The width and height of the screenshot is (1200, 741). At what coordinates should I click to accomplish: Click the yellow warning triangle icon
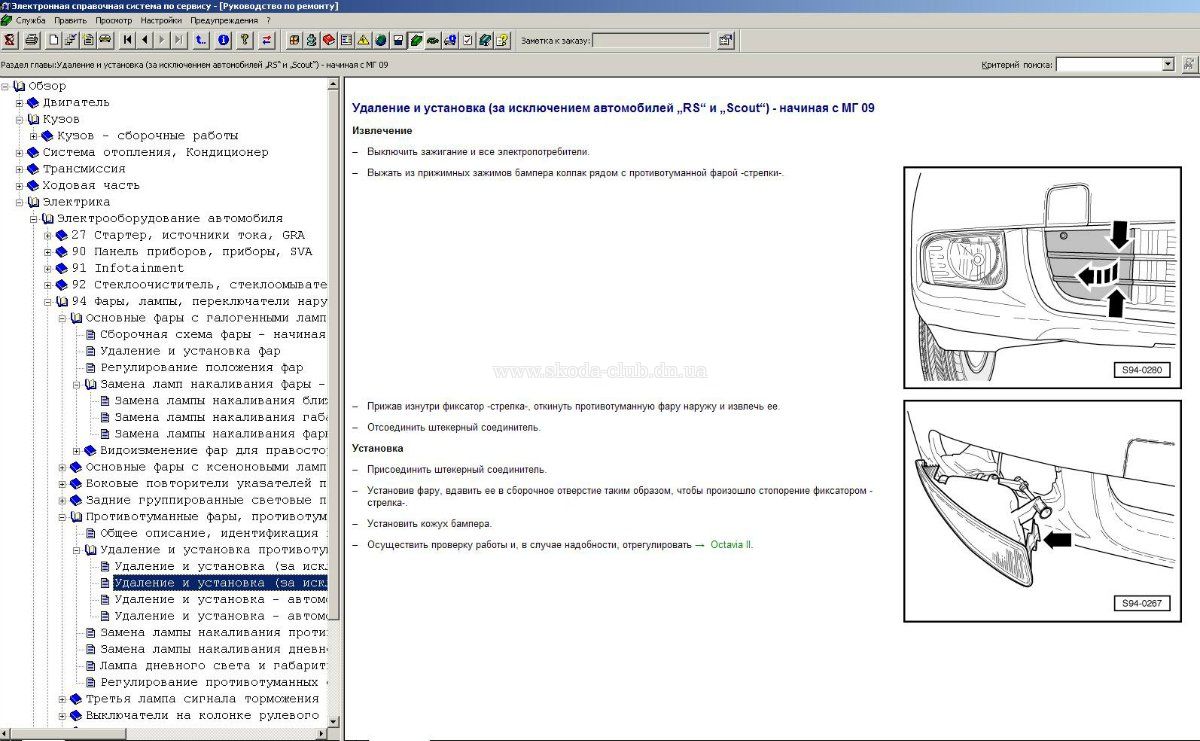pyautogui.click(x=363, y=40)
